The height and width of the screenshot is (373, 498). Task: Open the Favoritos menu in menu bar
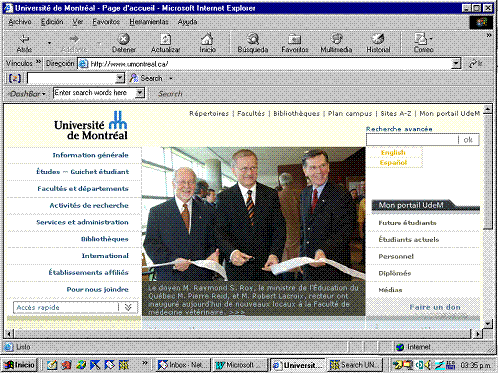click(x=106, y=22)
